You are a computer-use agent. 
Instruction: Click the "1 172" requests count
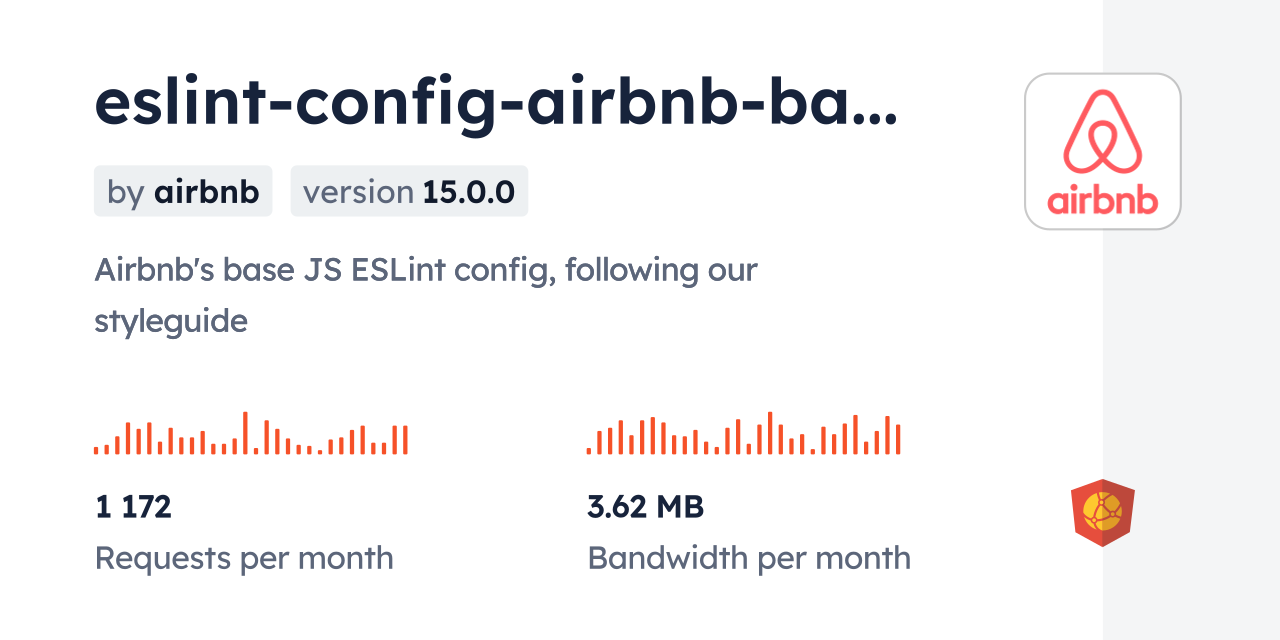[x=134, y=507]
